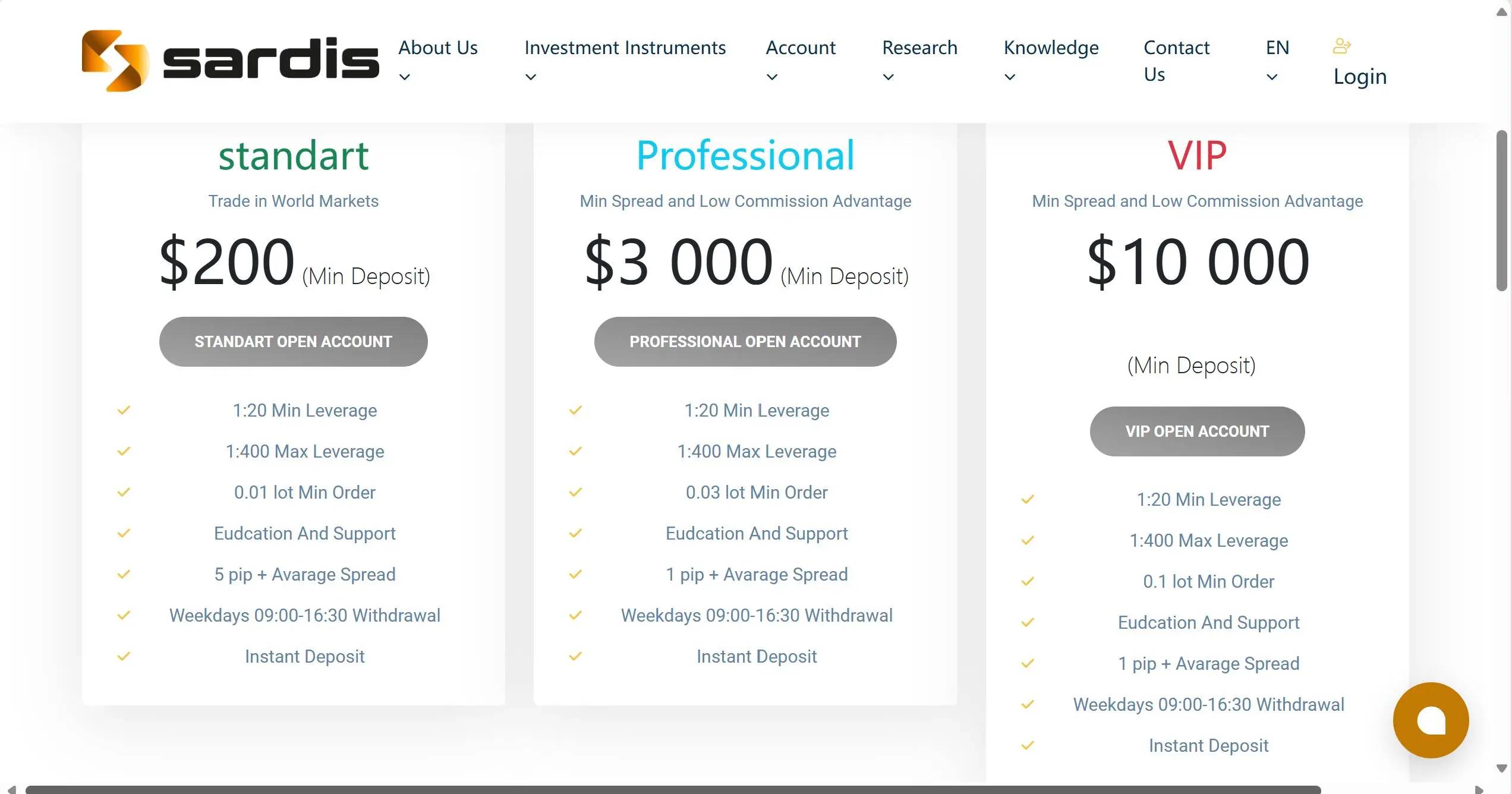Click VIP's "Eudcation And Support" text
Image resolution: width=1512 pixels, height=794 pixels.
1209,623
